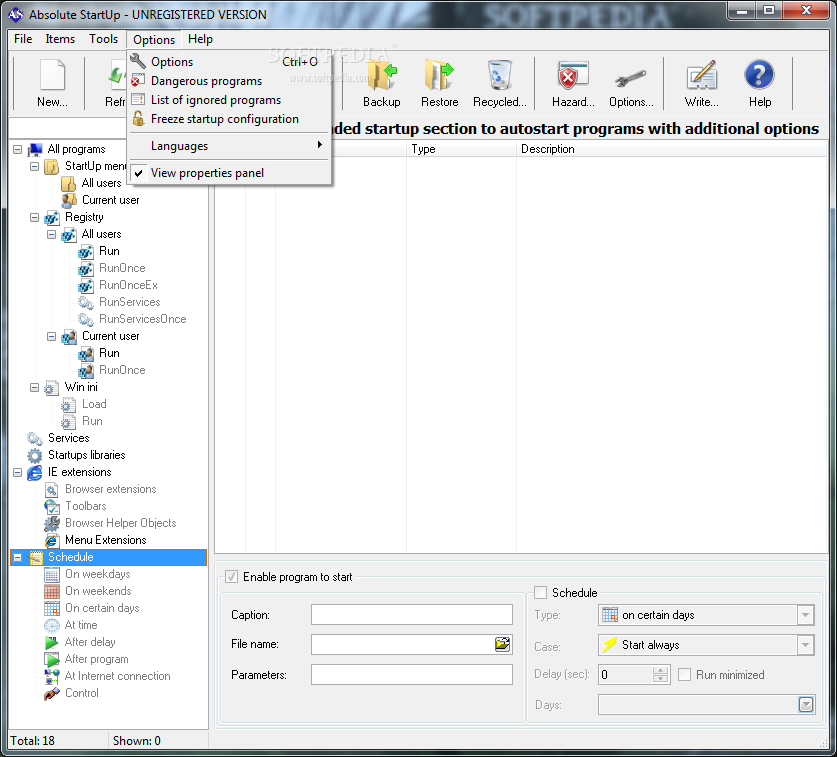Viewport: 837px width, 757px height.
Task: Click the At Internet connection icon
Action: (52, 676)
